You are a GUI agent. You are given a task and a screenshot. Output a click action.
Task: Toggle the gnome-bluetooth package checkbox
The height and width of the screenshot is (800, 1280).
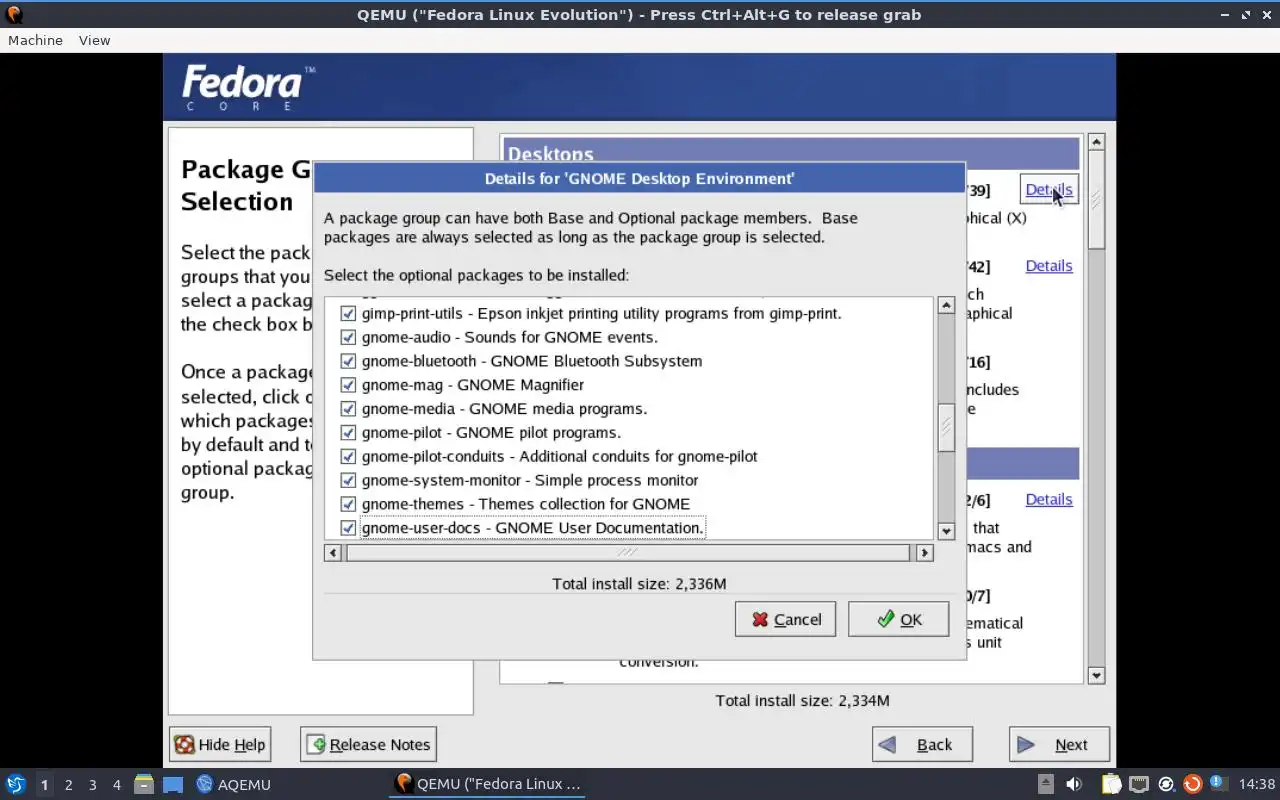pos(348,361)
